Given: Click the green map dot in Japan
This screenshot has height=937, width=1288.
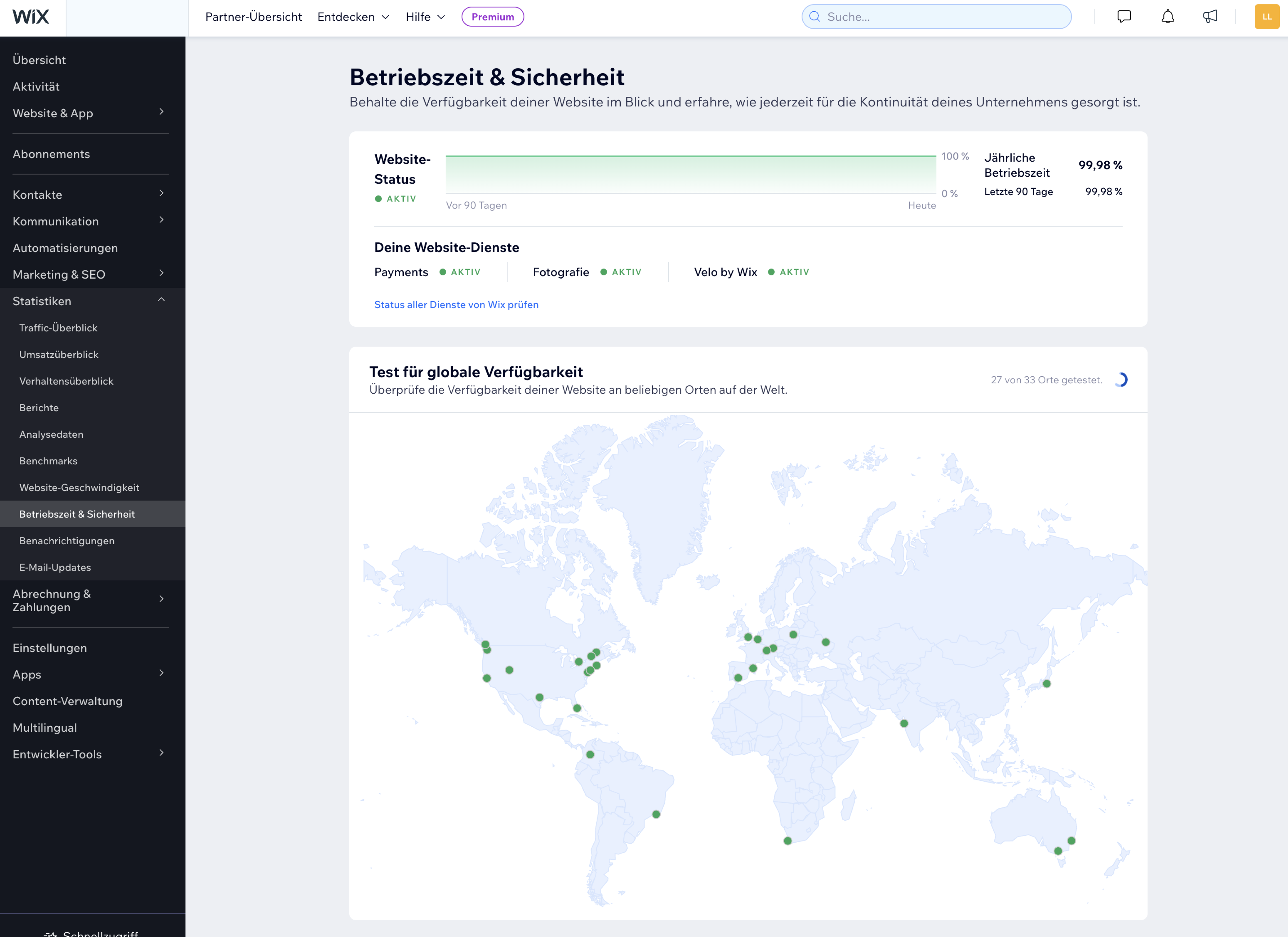Looking at the screenshot, I should click(1046, 684).
